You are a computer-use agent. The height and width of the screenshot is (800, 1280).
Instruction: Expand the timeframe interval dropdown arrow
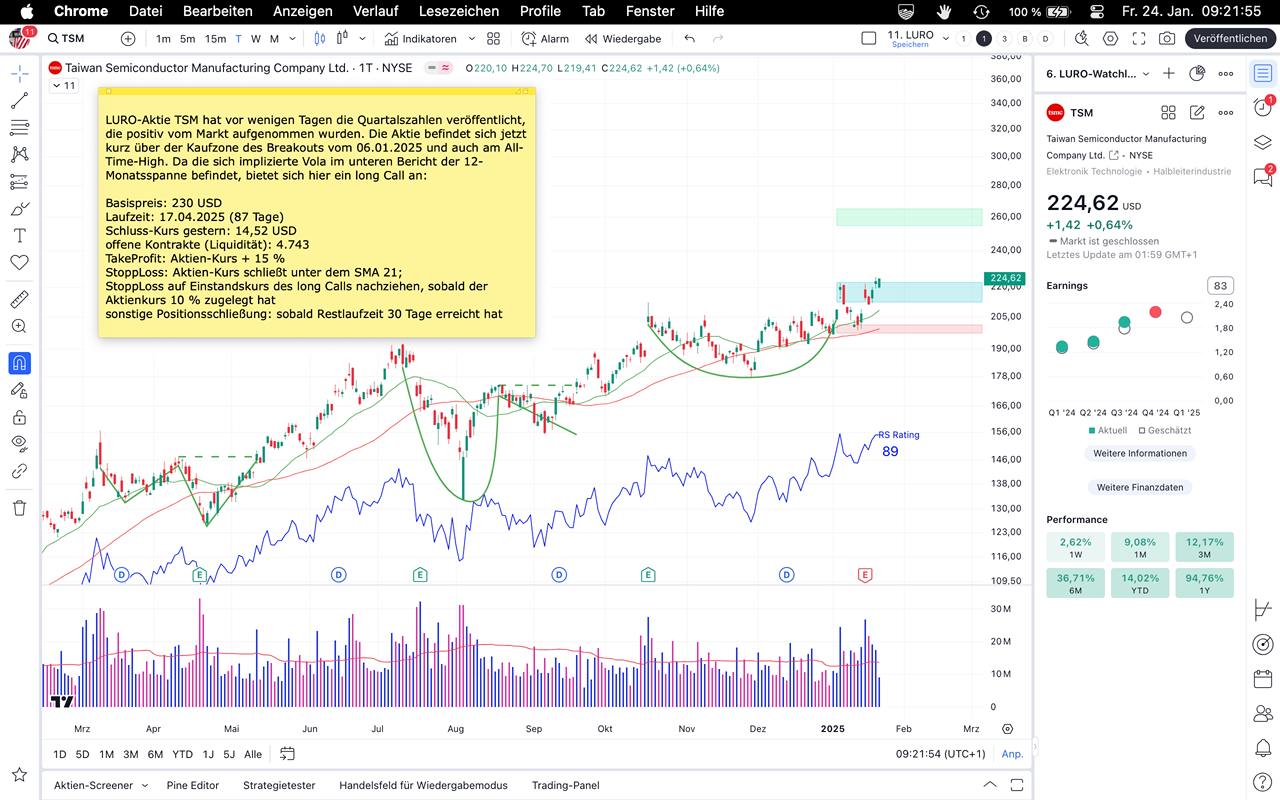click(292, 39)
